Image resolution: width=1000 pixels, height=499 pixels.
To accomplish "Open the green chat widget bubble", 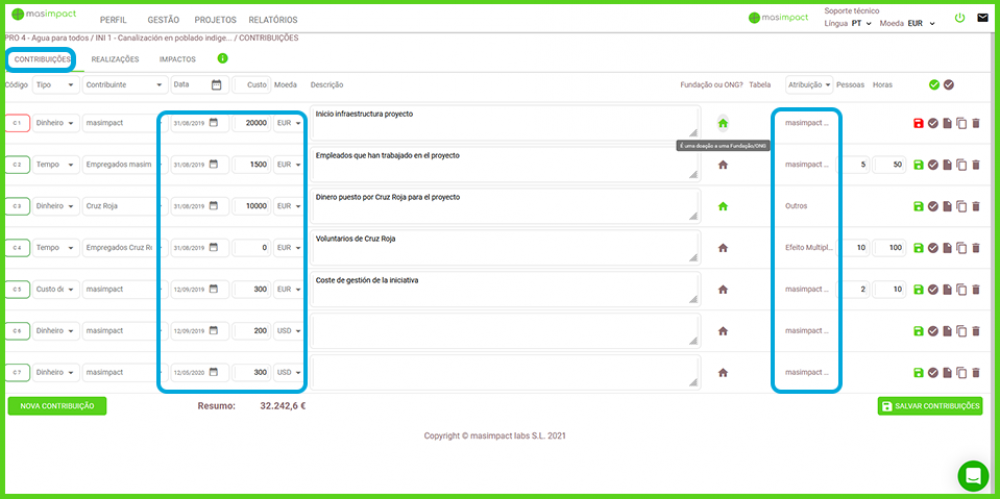I will click(972, 476).
